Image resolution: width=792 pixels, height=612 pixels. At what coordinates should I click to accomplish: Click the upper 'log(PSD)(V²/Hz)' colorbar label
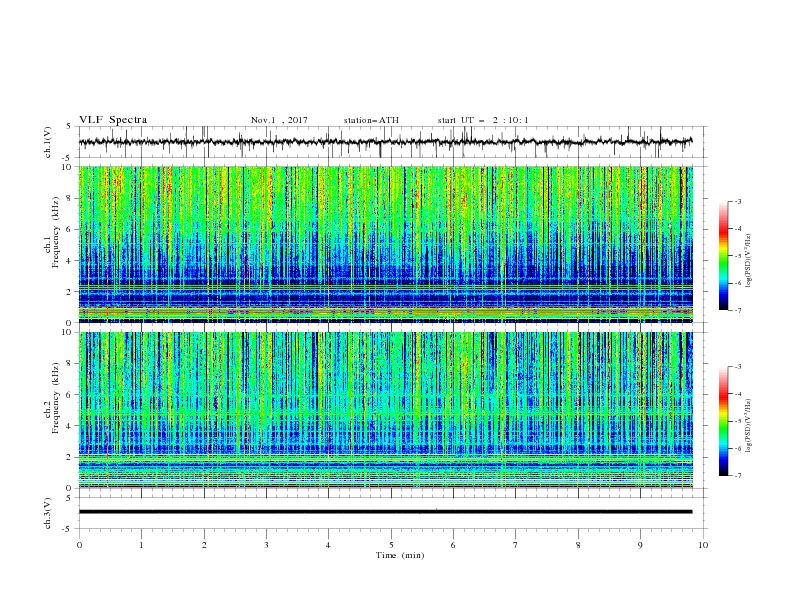[749, 261]
